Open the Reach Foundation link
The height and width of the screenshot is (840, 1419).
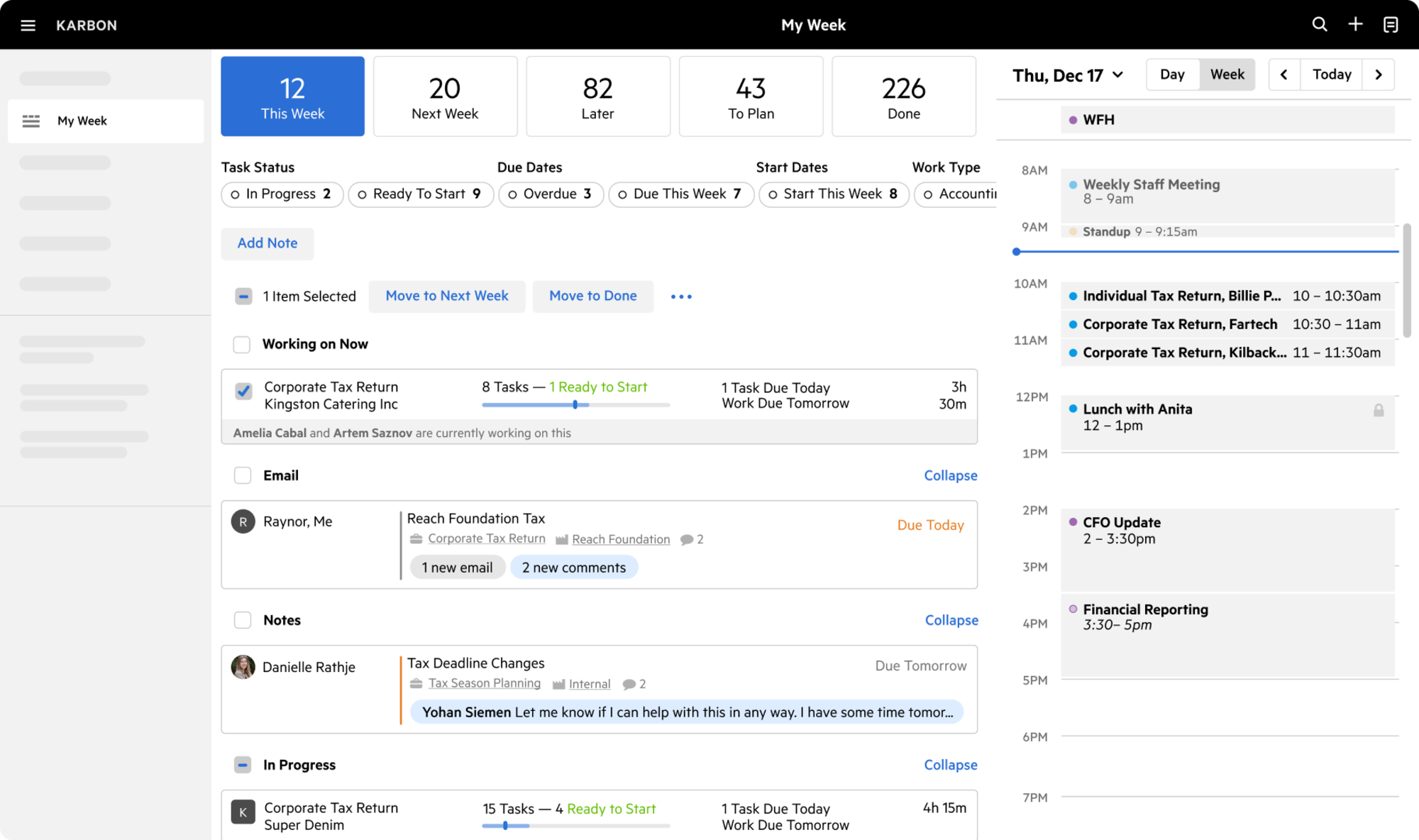point(621,539)
